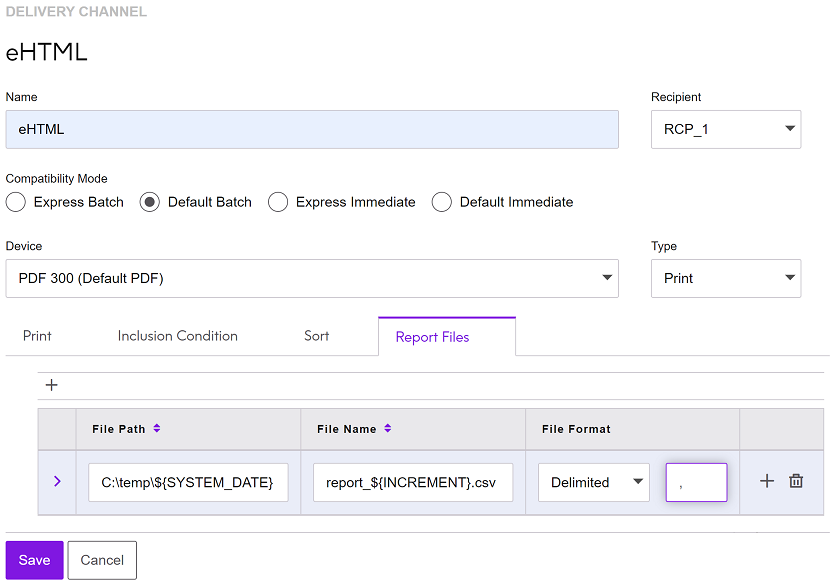
Task: Expand the report file row details
Action: [x=56, y=482]
